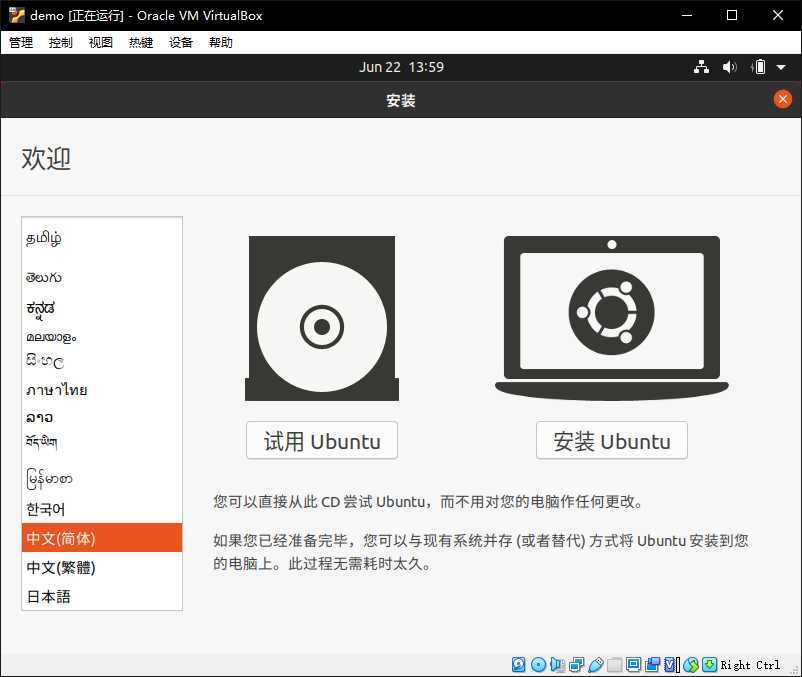
Task: Open the 控制 menu
Action: click(61, 42)
